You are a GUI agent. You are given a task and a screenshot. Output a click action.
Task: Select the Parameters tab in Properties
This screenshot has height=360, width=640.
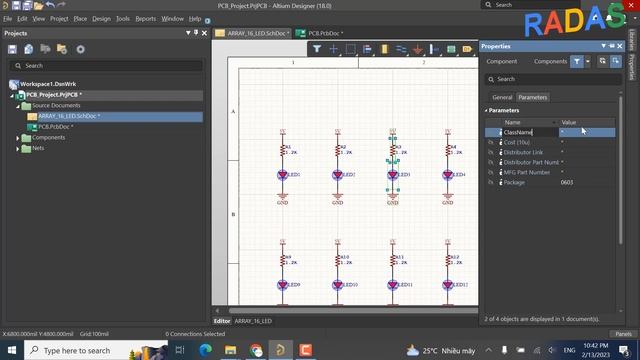pyautogui.click(x=533, y=98)
